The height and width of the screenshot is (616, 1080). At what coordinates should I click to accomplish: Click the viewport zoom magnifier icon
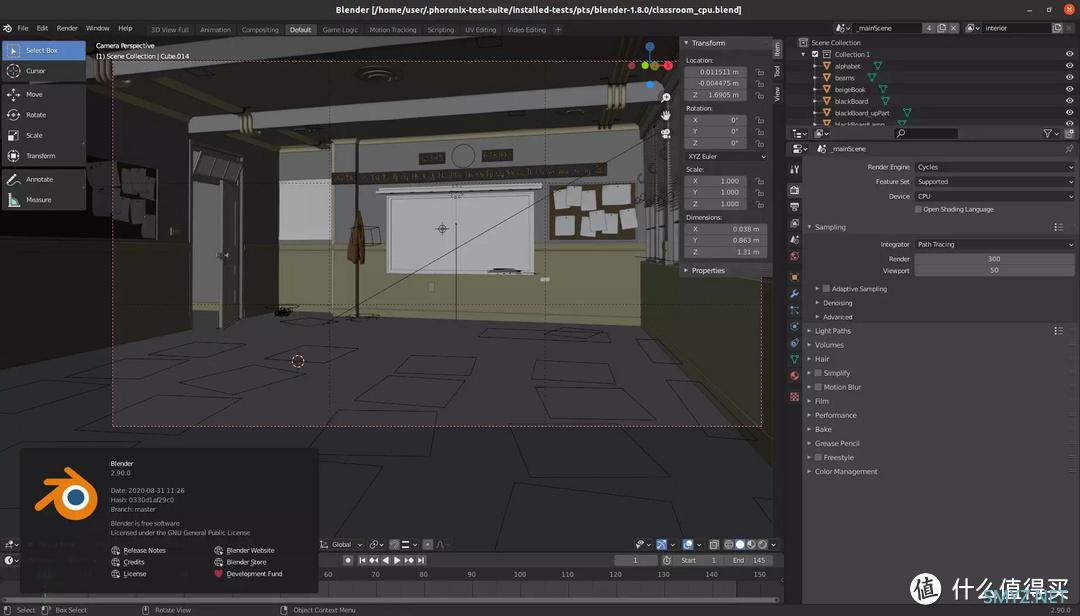[665, 98]
